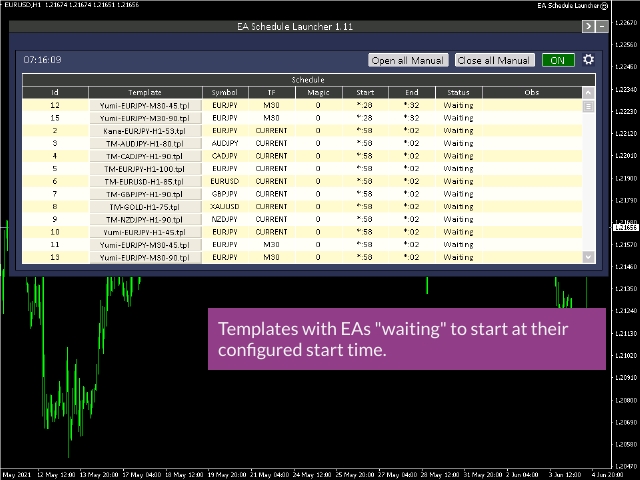The height and width of the screenshot is (480, 640).
Task: Select the NZDJPY symbol cell
Action: (225, 219)
